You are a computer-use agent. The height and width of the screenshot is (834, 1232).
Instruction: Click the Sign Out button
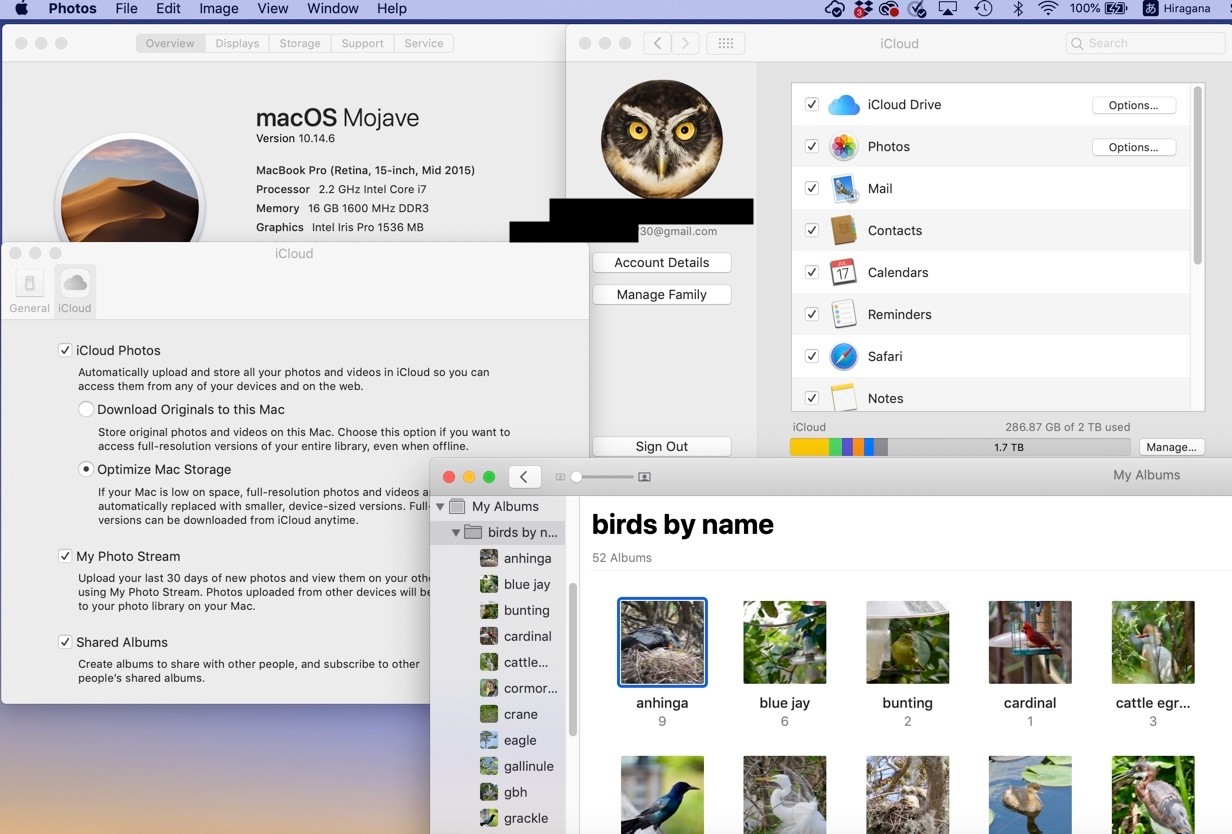coord(662,447)
